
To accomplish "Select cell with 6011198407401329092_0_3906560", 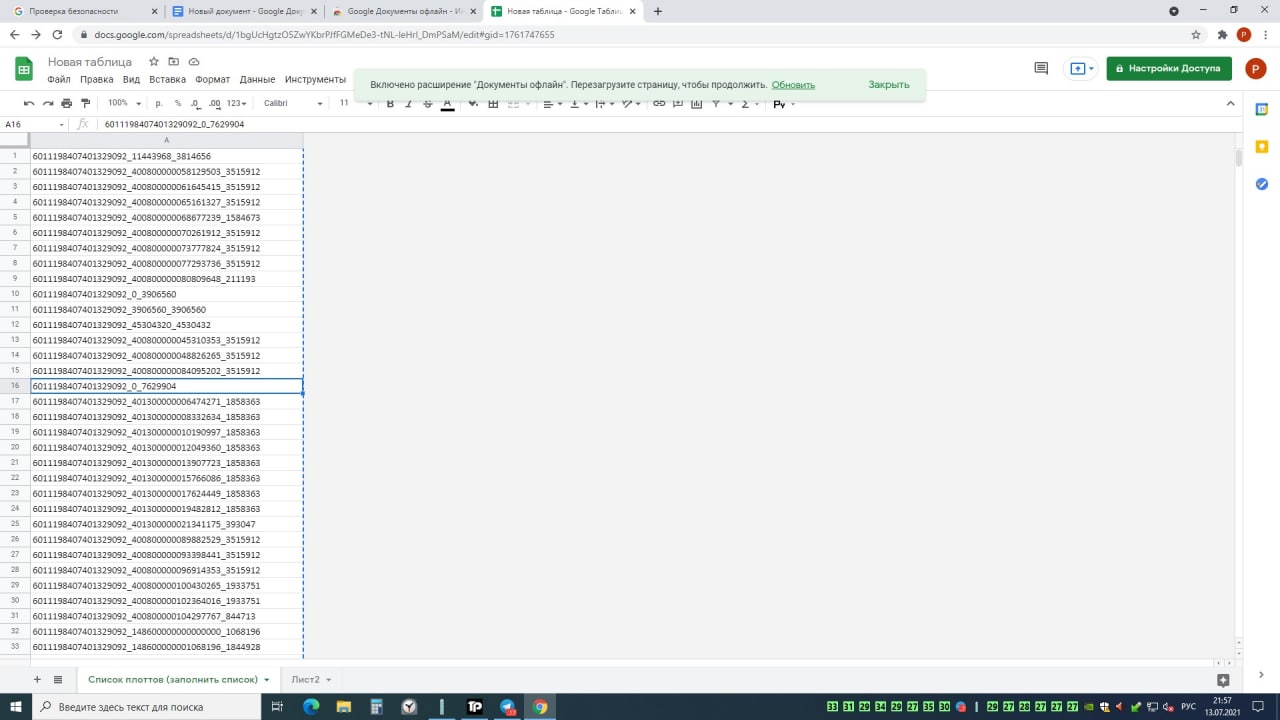I will click(166, 294).
